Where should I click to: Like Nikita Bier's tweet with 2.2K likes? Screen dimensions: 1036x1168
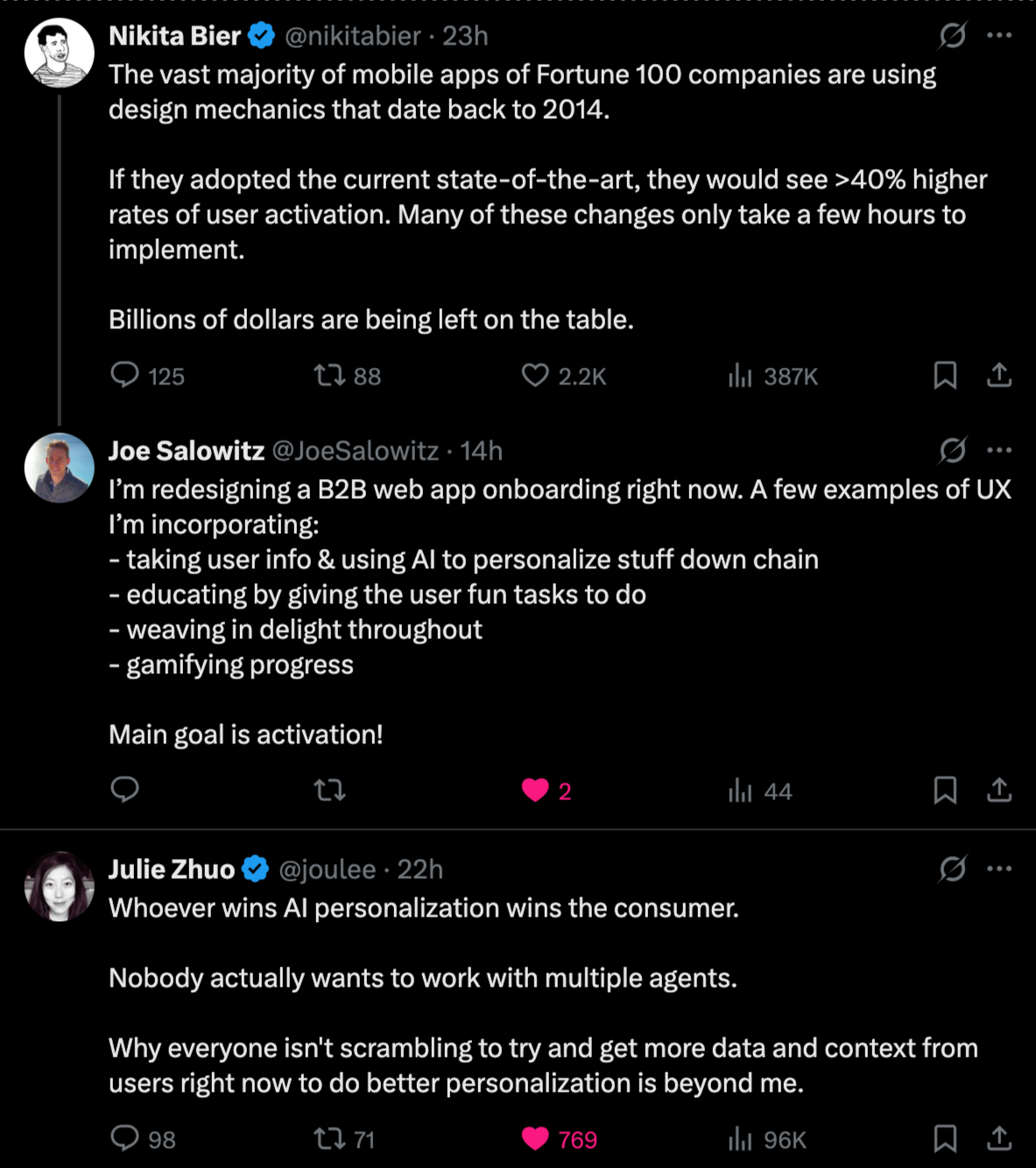(x=535, y=376)
